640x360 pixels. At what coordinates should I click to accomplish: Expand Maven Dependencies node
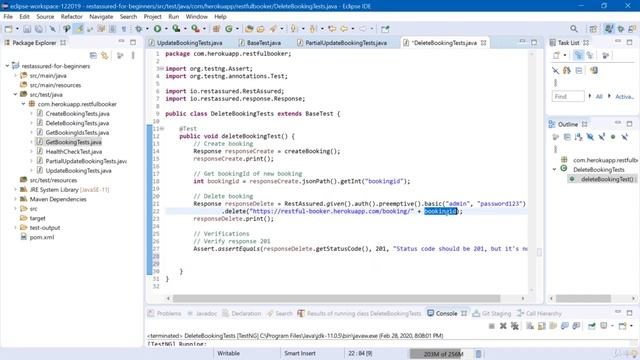16,199
